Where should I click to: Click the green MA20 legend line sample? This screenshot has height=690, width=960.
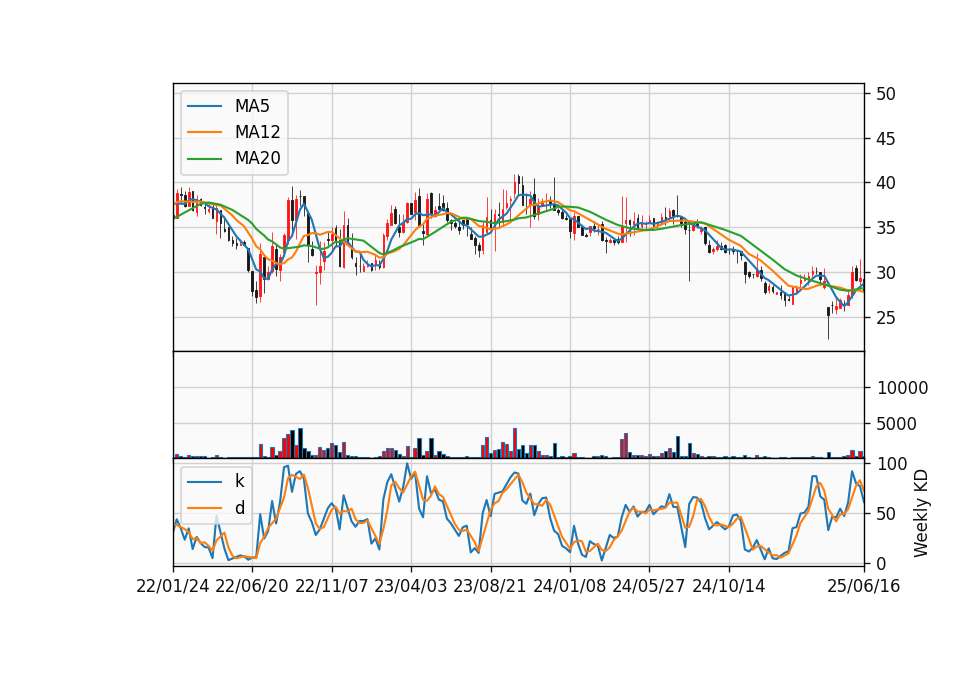click(x=204, y=158)
